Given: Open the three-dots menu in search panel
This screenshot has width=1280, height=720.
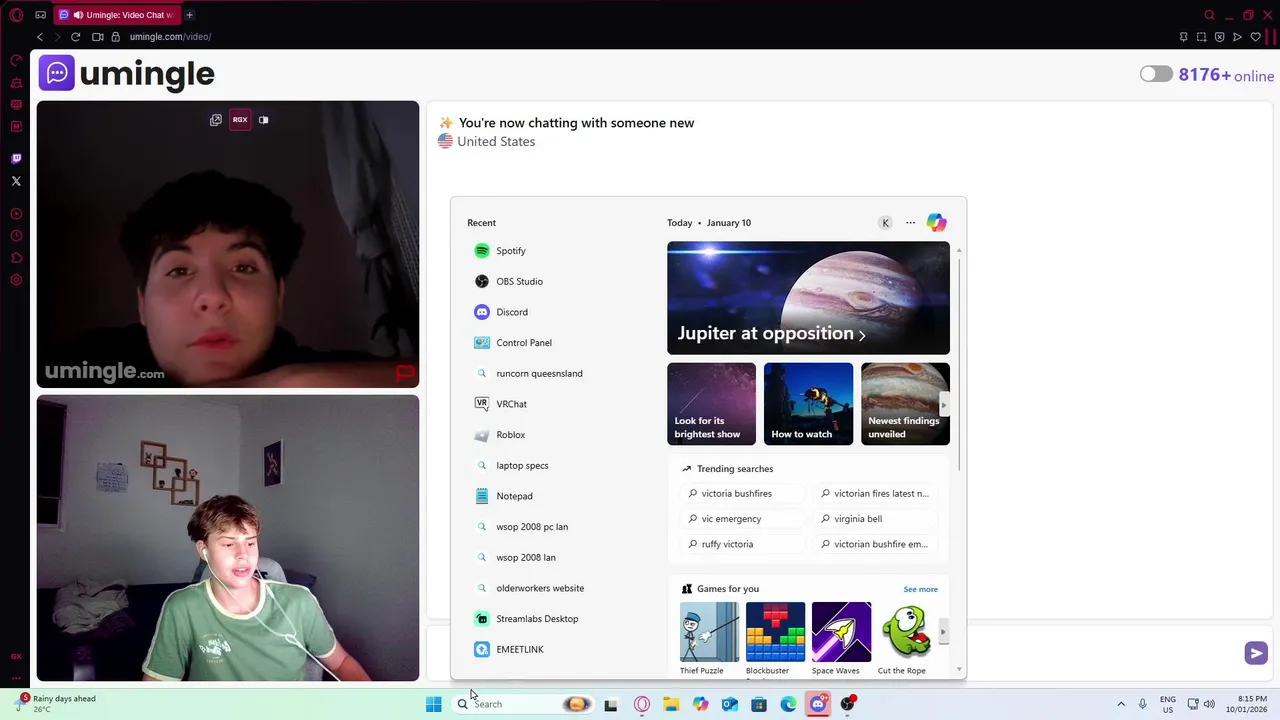Looking at the screenshot, I should pos(910,223).
